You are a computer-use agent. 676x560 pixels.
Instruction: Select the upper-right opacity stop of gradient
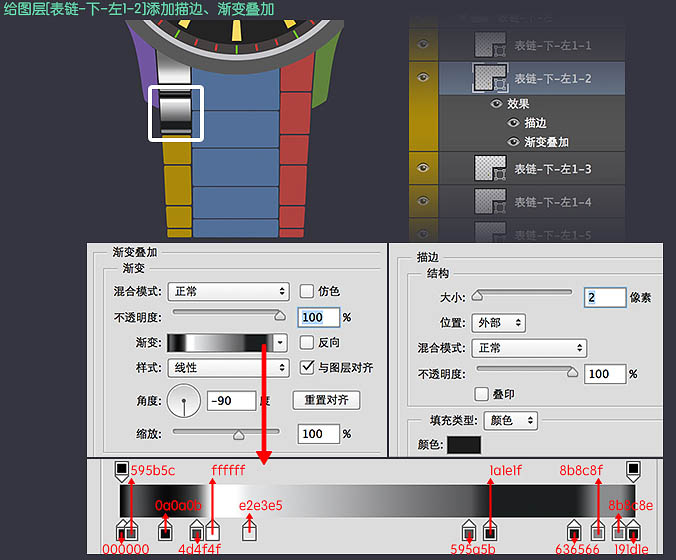(633, 471)
